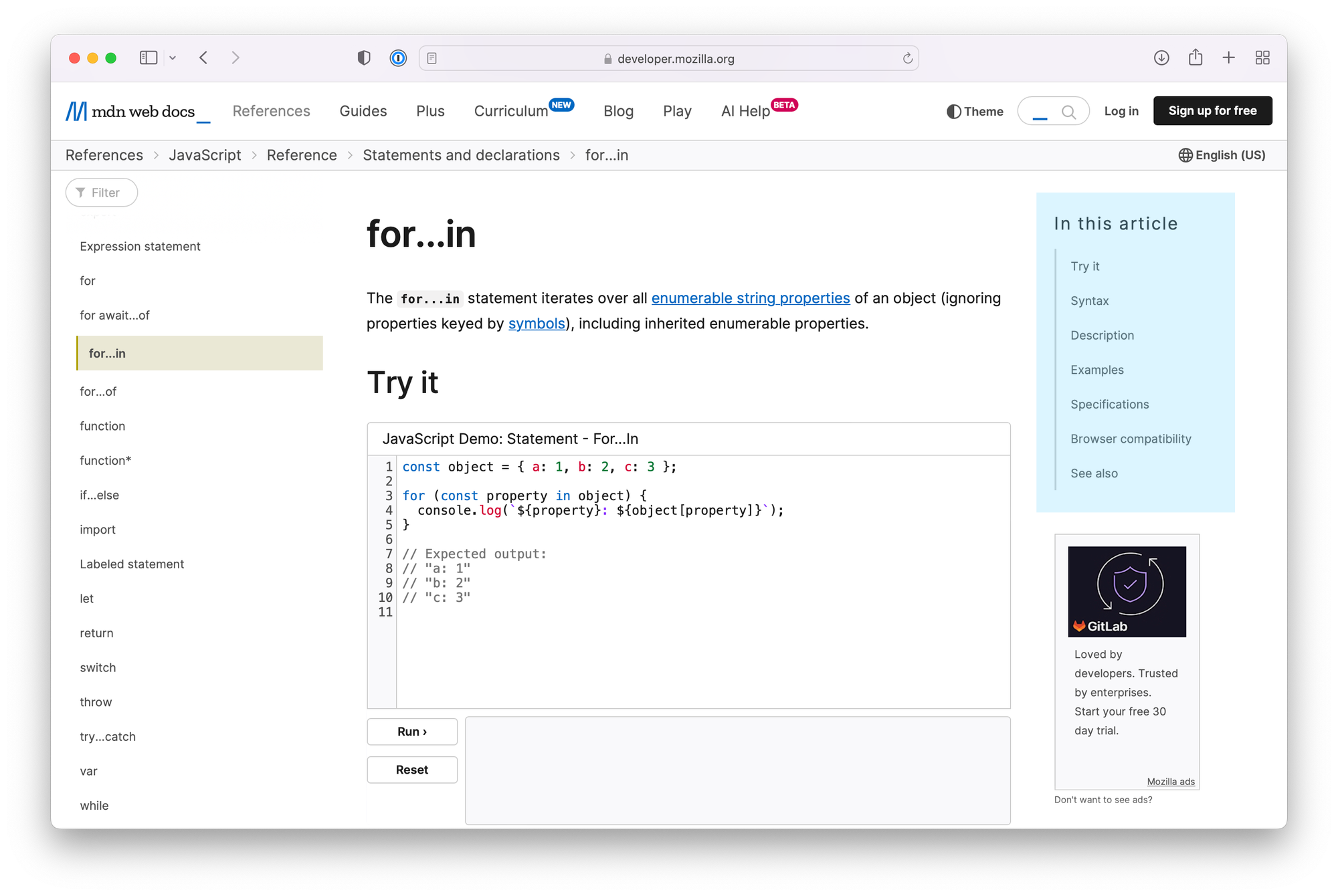Open the Plus menu
This screenshot has height=896, width=1338.
click(430, 111)
